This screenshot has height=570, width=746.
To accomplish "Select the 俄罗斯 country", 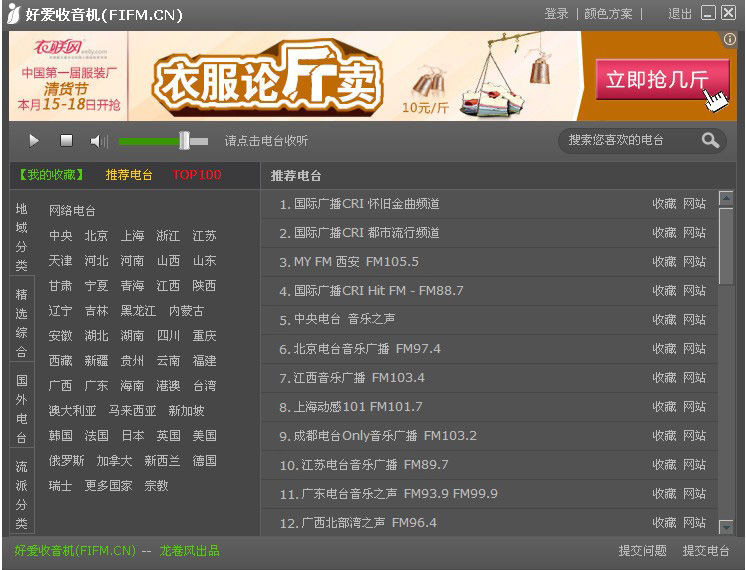I will point(66,461).
